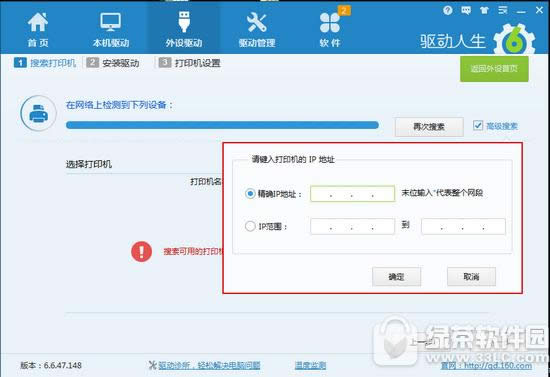The height and width of the screenshot is (377, 550).
Task: Click the 返回外设首页 green button
Action: [494, 69]
